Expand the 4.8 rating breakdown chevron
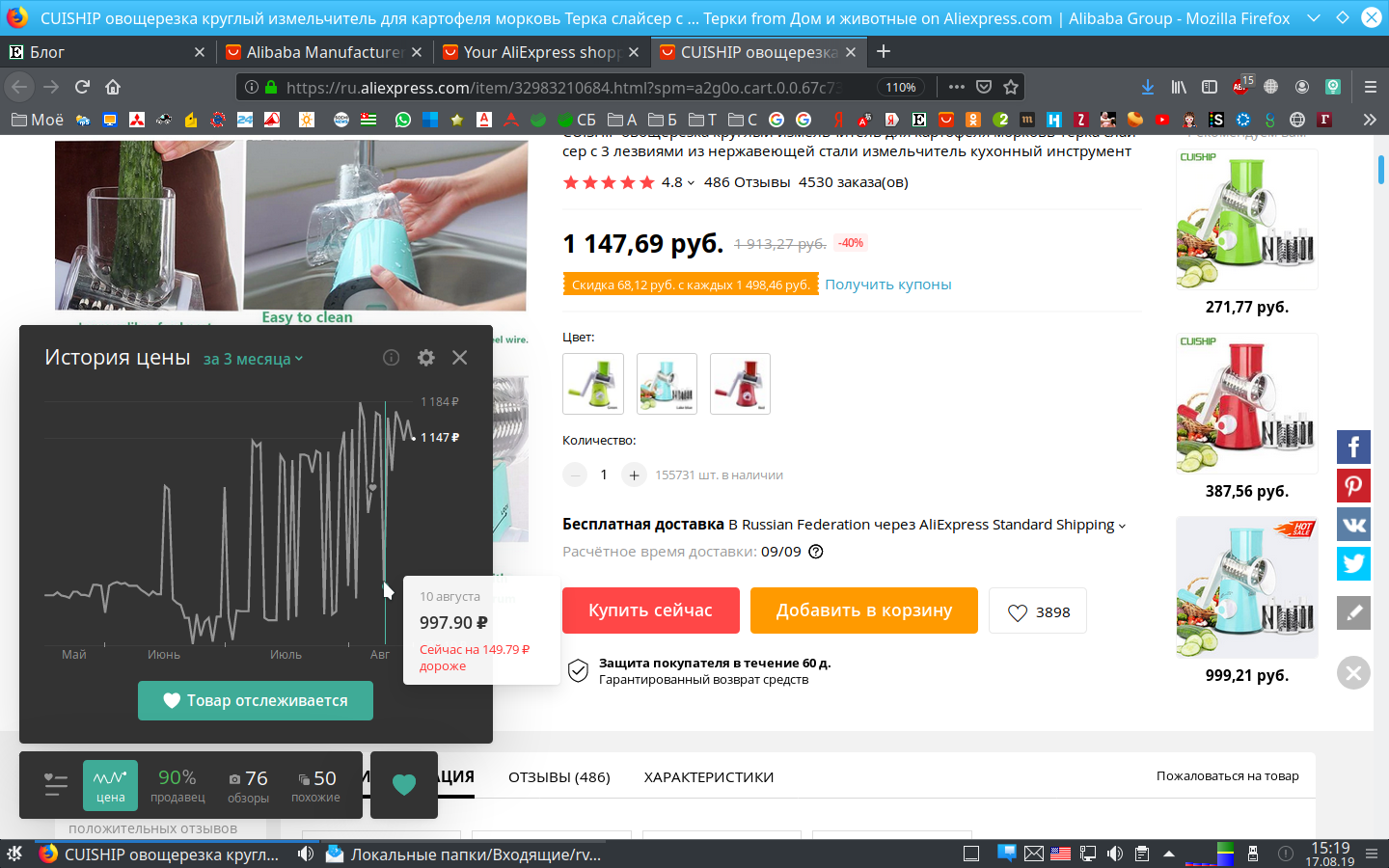 691,182
